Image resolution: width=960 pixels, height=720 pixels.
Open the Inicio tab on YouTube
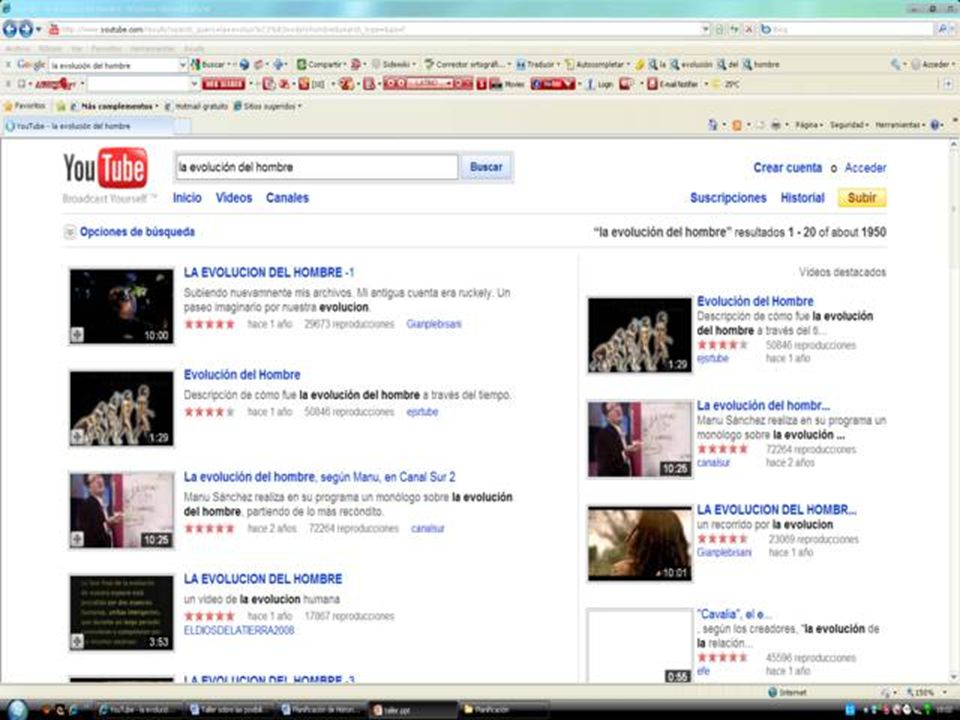click(187, 198)
